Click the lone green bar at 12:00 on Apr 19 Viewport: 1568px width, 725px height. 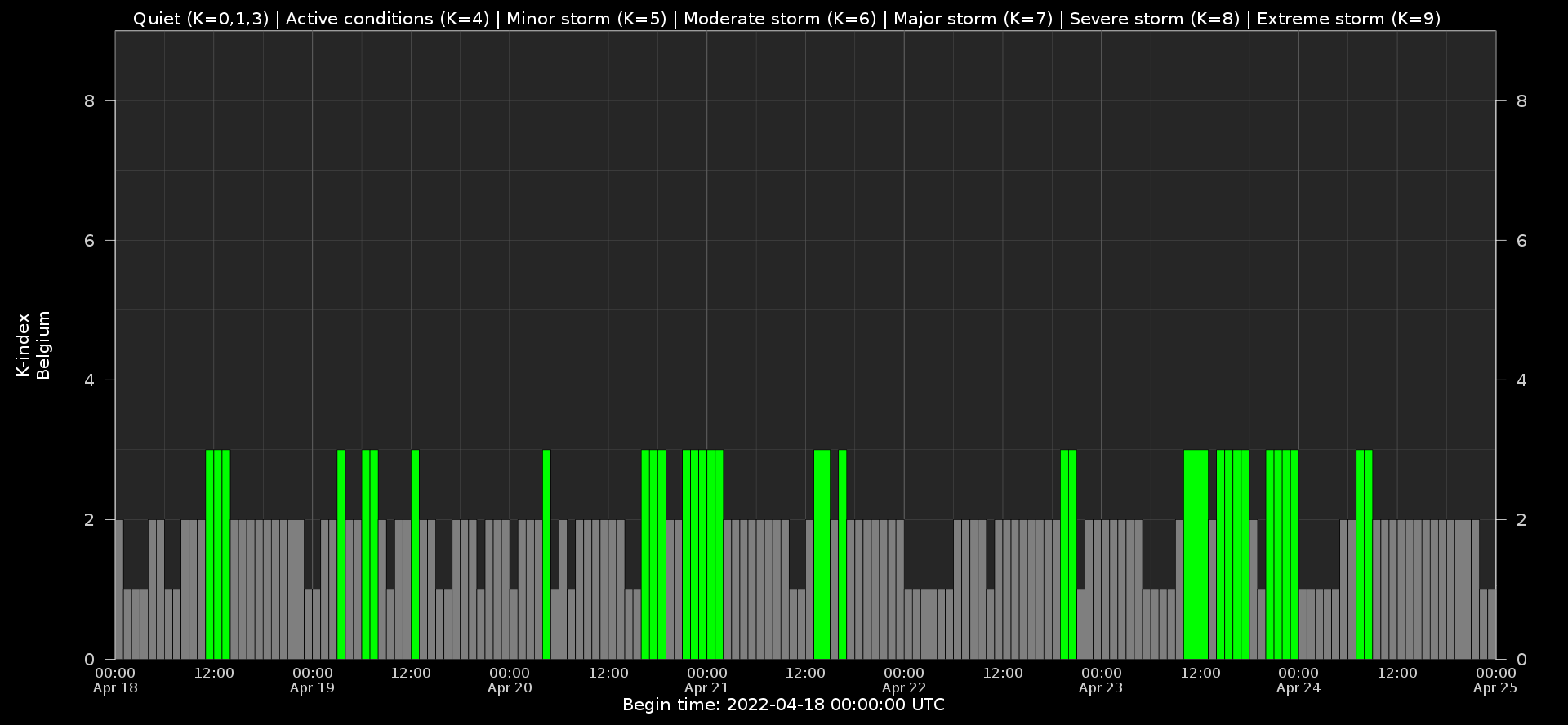tap(415, 554)
